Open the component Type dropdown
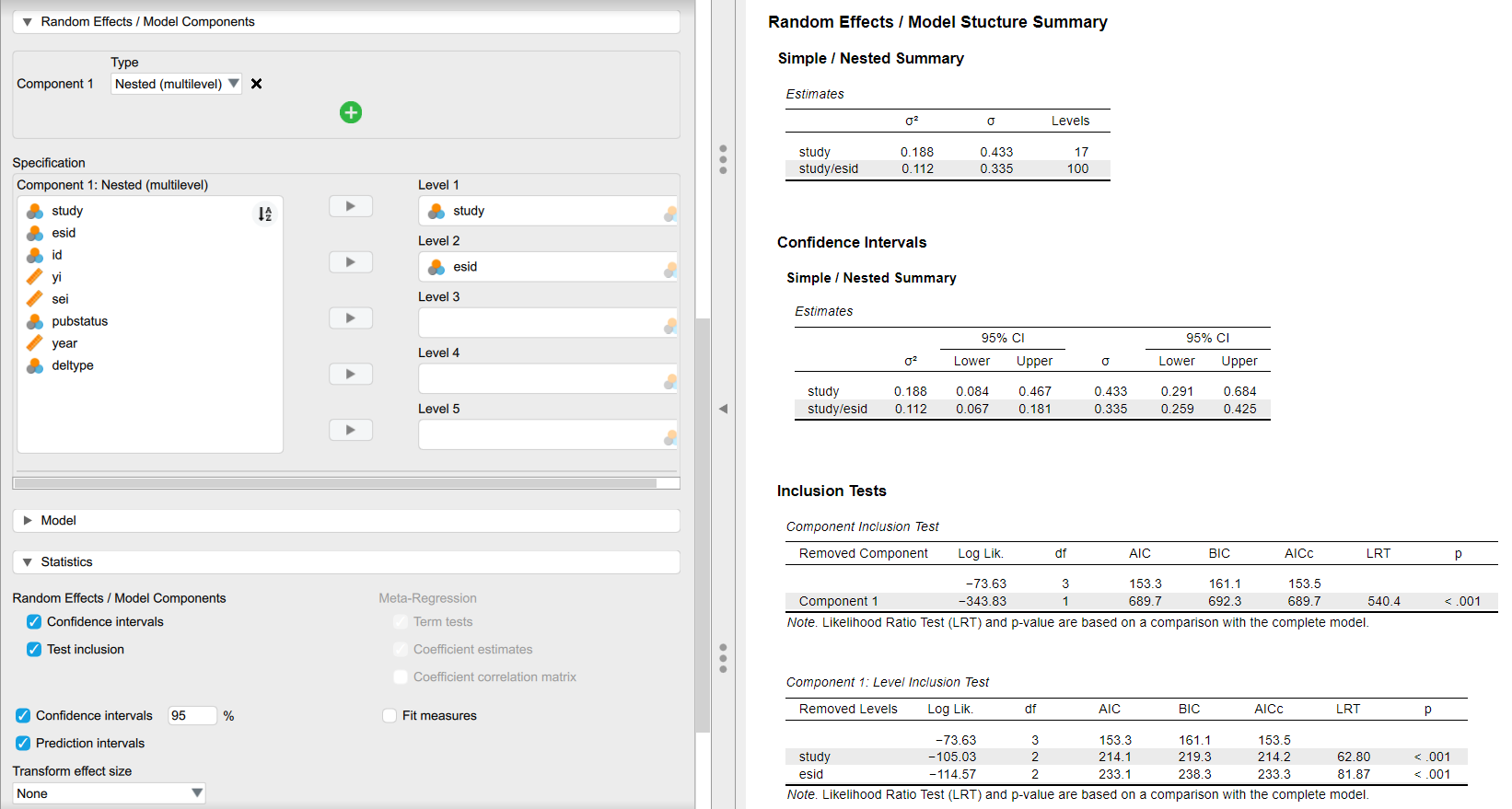This screenshot has width=1512, height=809. (176, 84)
